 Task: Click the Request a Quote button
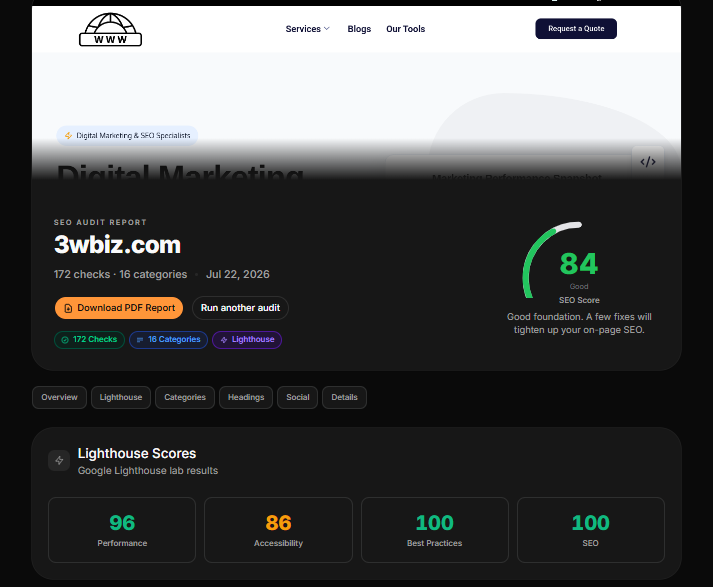576,29
